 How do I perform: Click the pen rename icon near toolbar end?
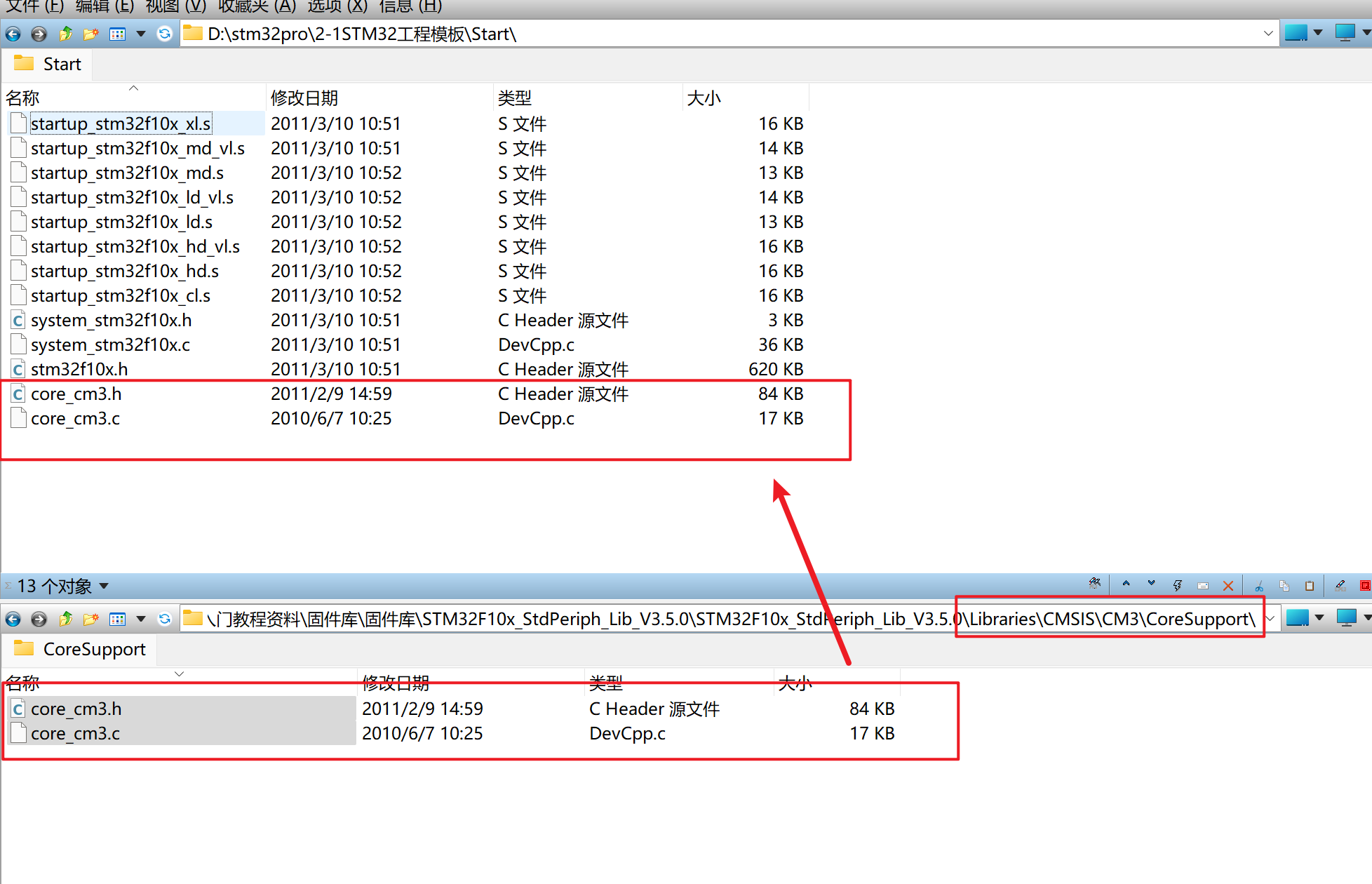click(1340, 586)
